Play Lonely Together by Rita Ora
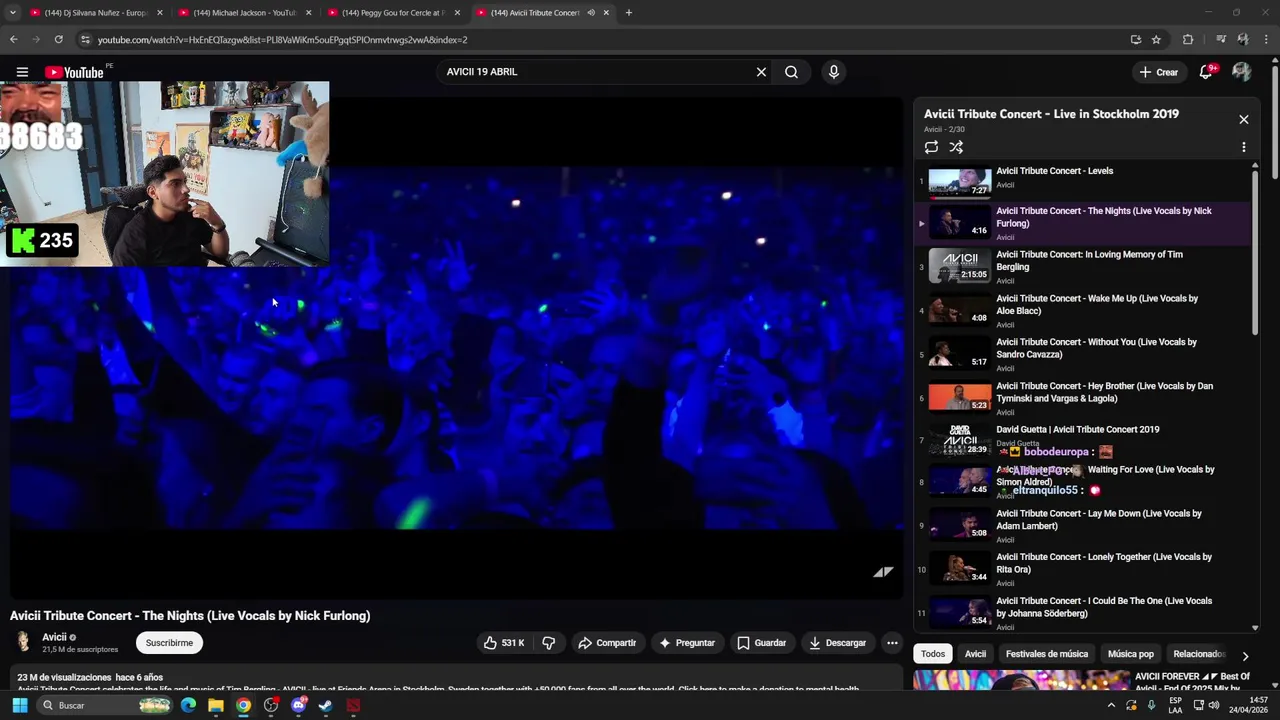The height and width of the screenshot is (720, 1280). 1083,569
